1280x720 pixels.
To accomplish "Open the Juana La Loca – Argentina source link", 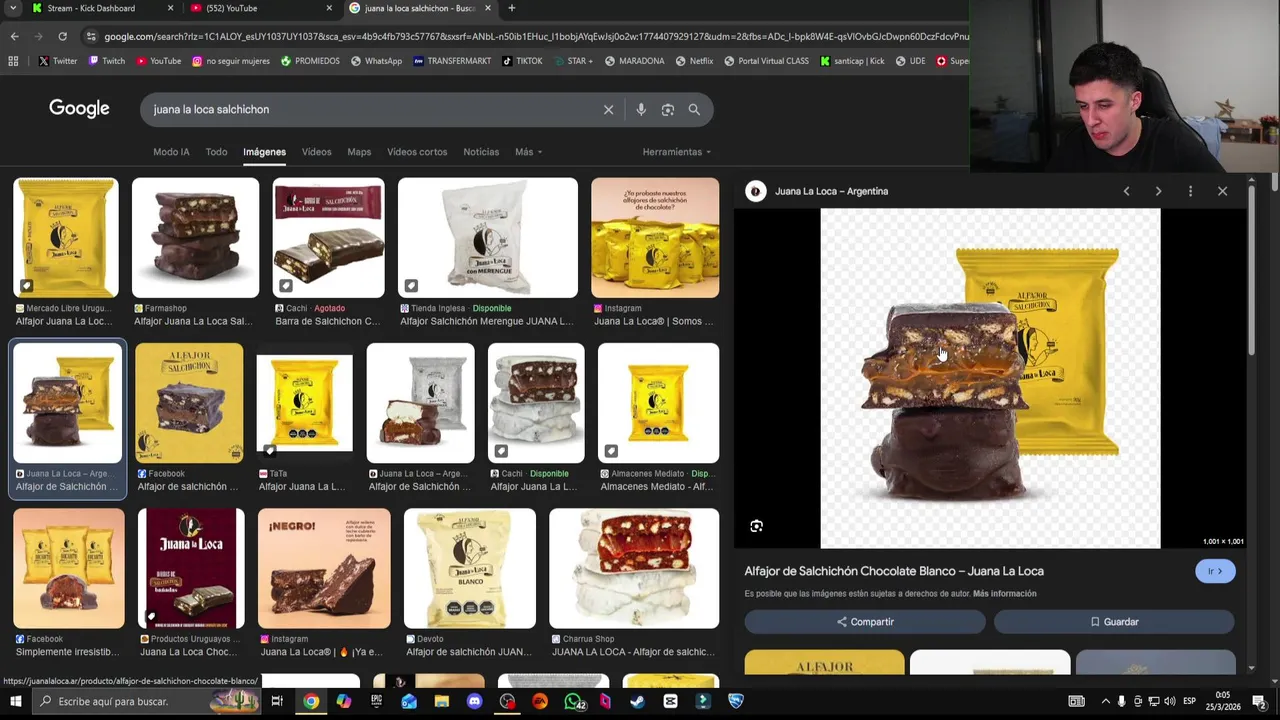I will pyautogui.click(x=831, y=191).
